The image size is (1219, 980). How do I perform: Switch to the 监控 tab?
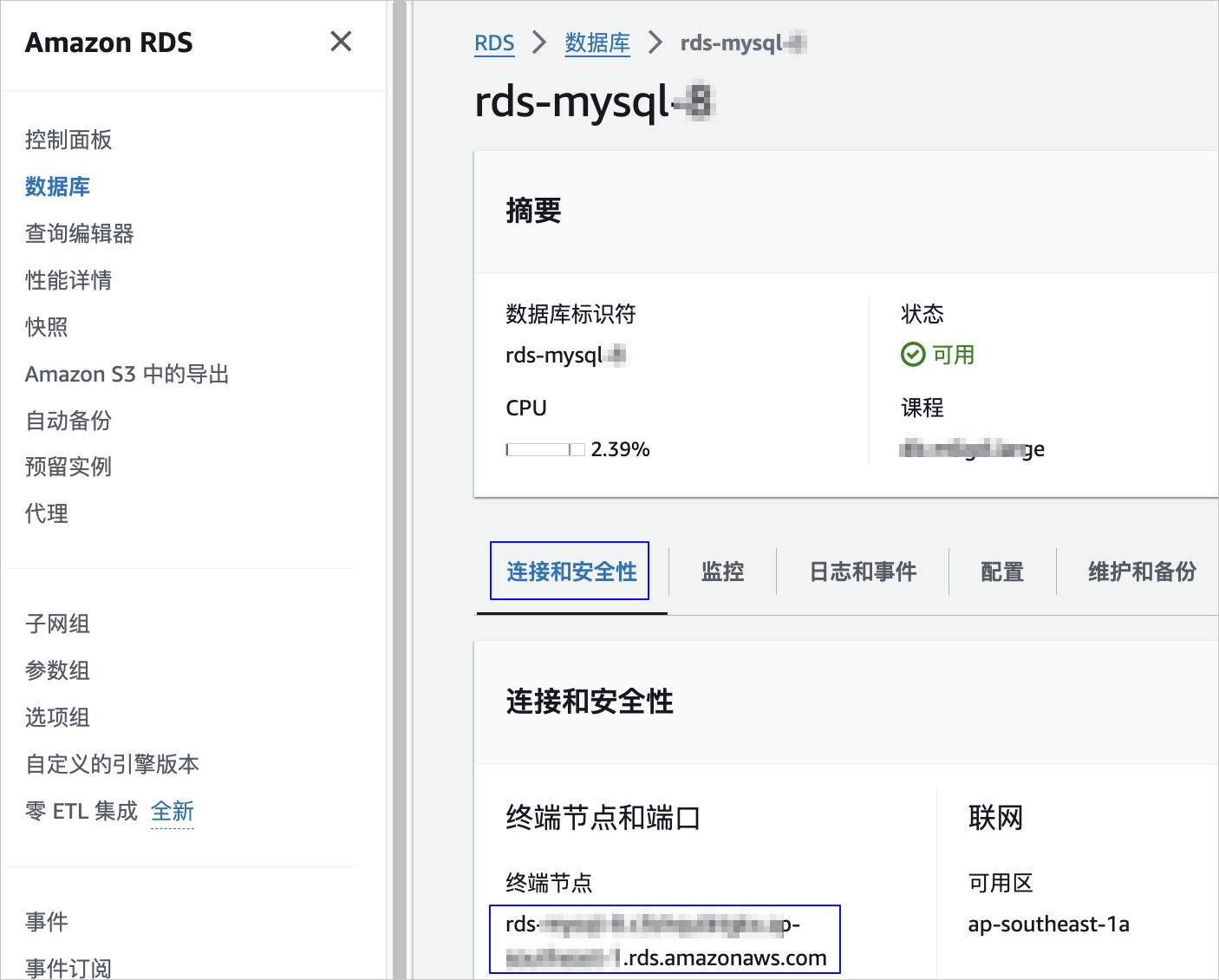(722, 572)
